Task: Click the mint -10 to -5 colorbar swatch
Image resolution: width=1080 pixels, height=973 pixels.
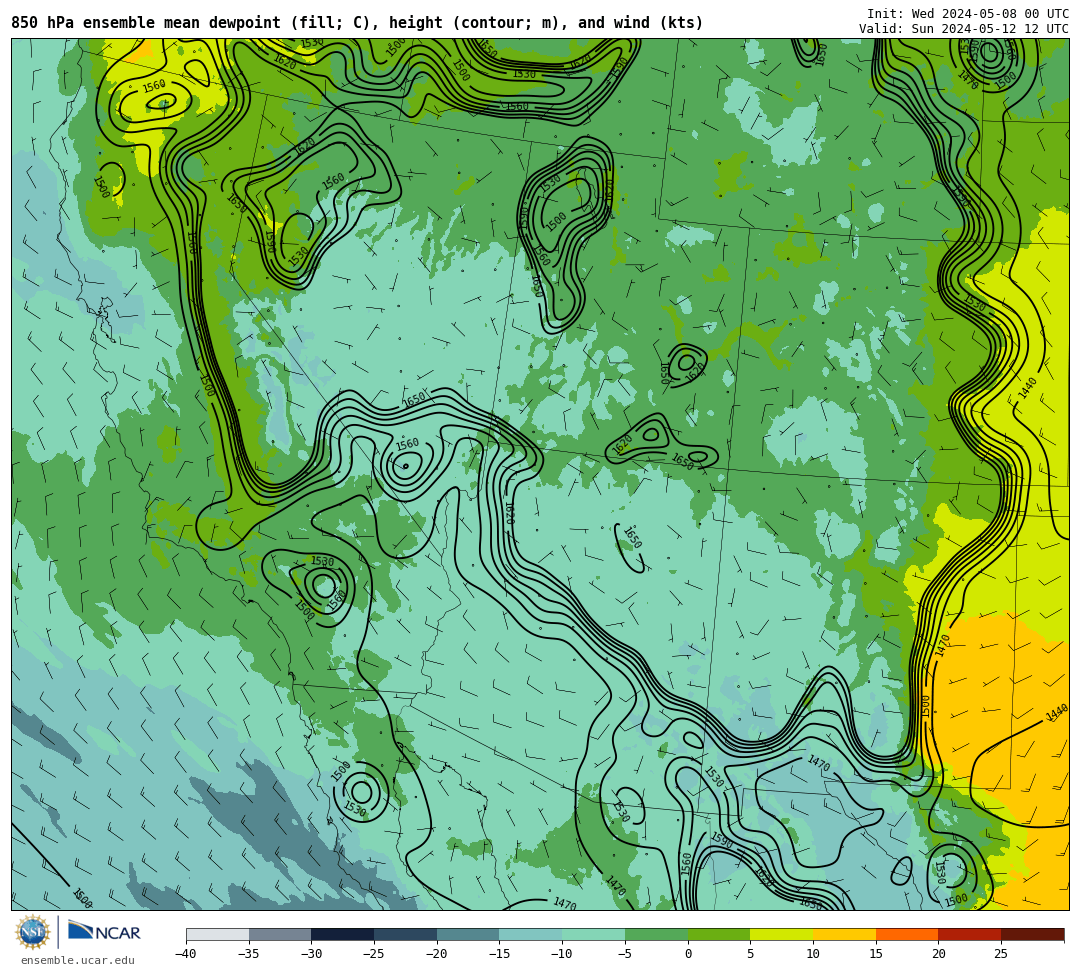Action: tap(594, 934)
